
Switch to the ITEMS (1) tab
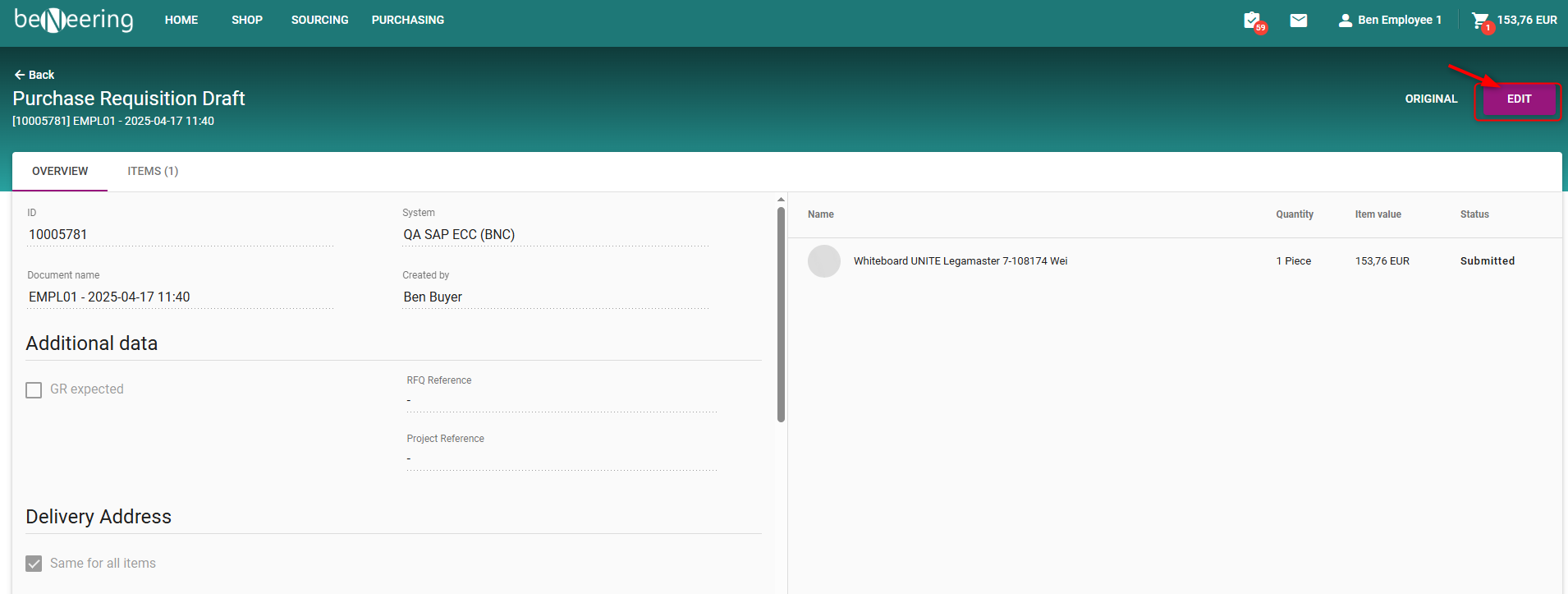(x=153, y=171)
